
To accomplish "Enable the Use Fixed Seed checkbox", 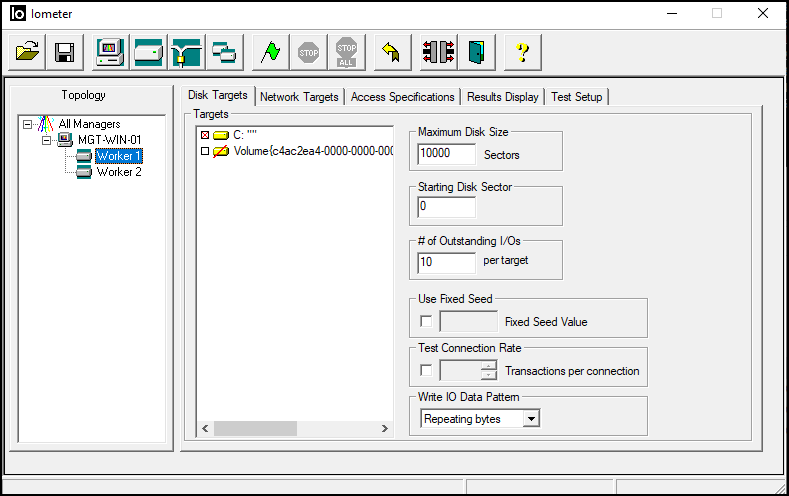I will [x=426, y=321].
